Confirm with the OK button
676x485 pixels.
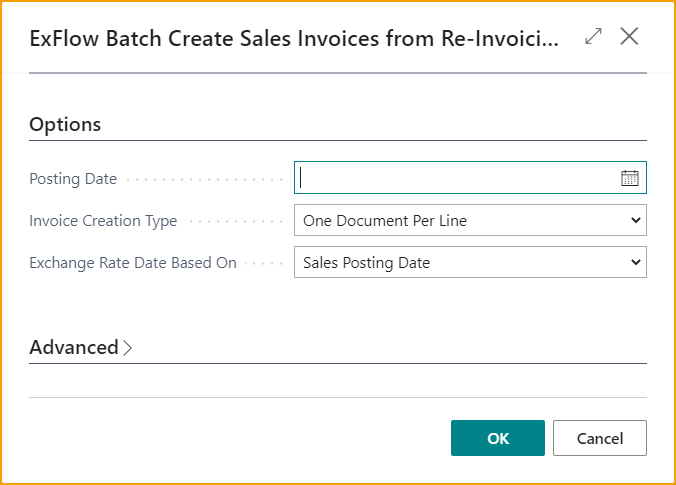[x=498, y=438]
